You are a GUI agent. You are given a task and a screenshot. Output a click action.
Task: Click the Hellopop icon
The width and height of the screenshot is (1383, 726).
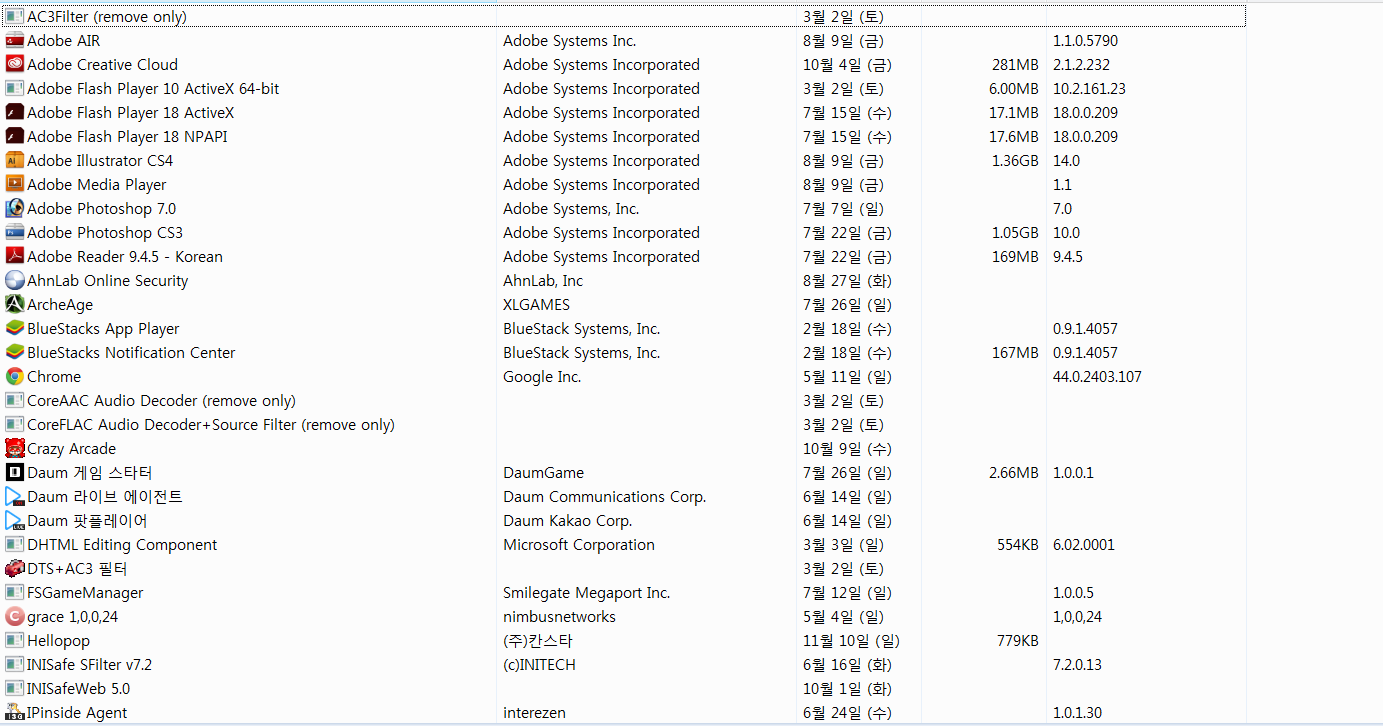coord(14,641)
